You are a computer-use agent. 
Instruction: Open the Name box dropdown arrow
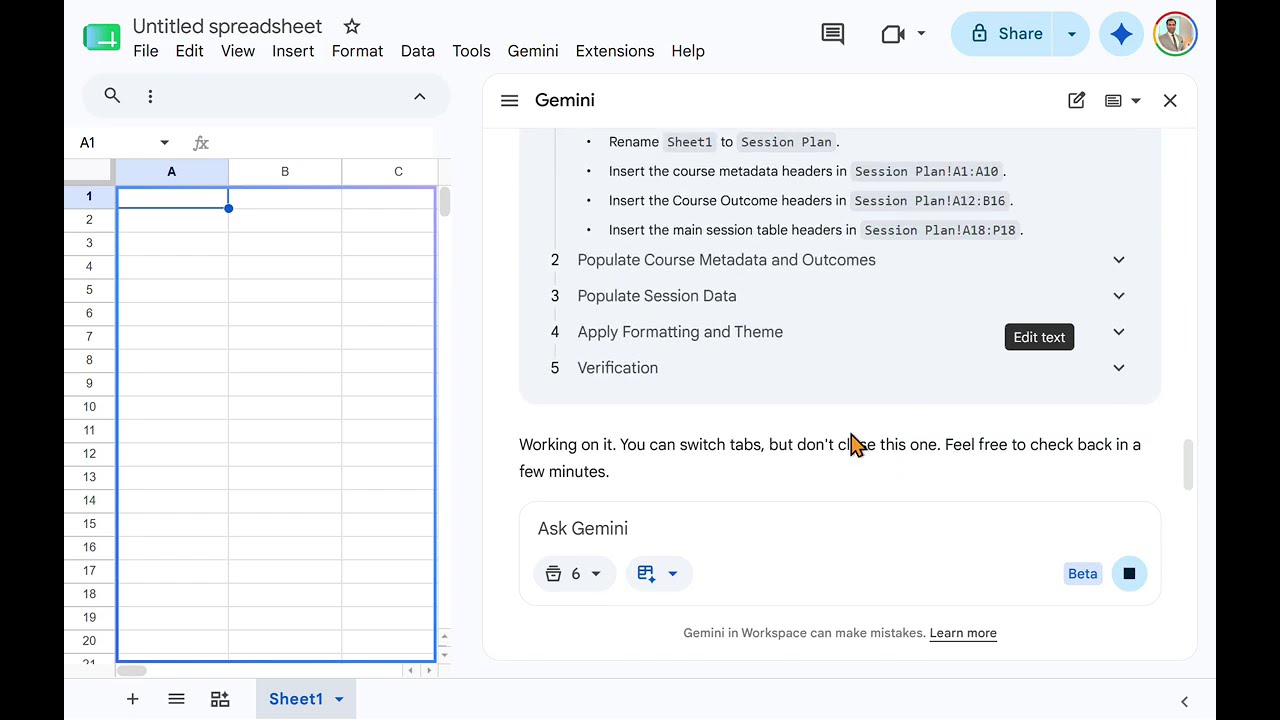(165, 143)
